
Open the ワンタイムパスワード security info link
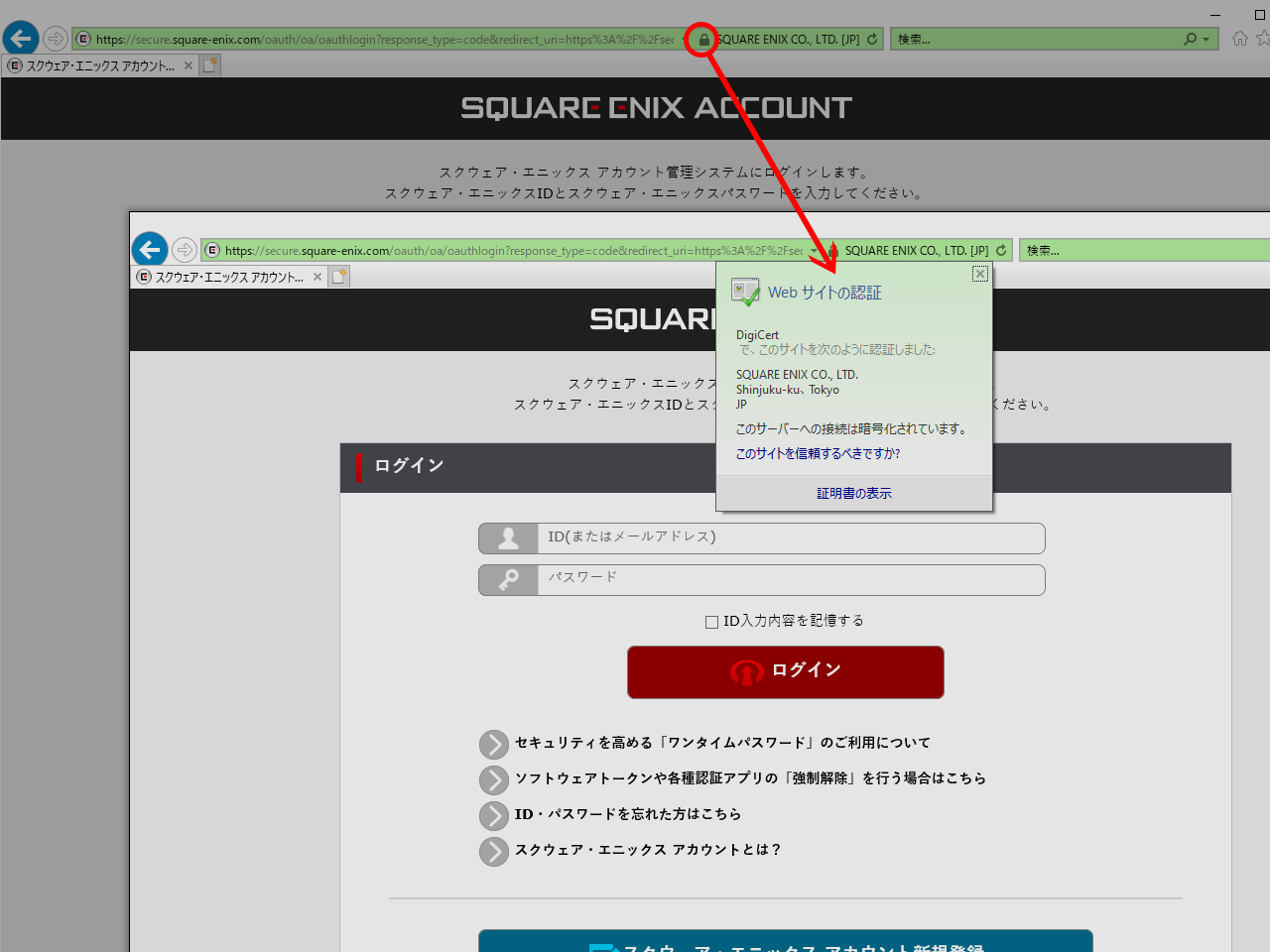tap(722, 743)
